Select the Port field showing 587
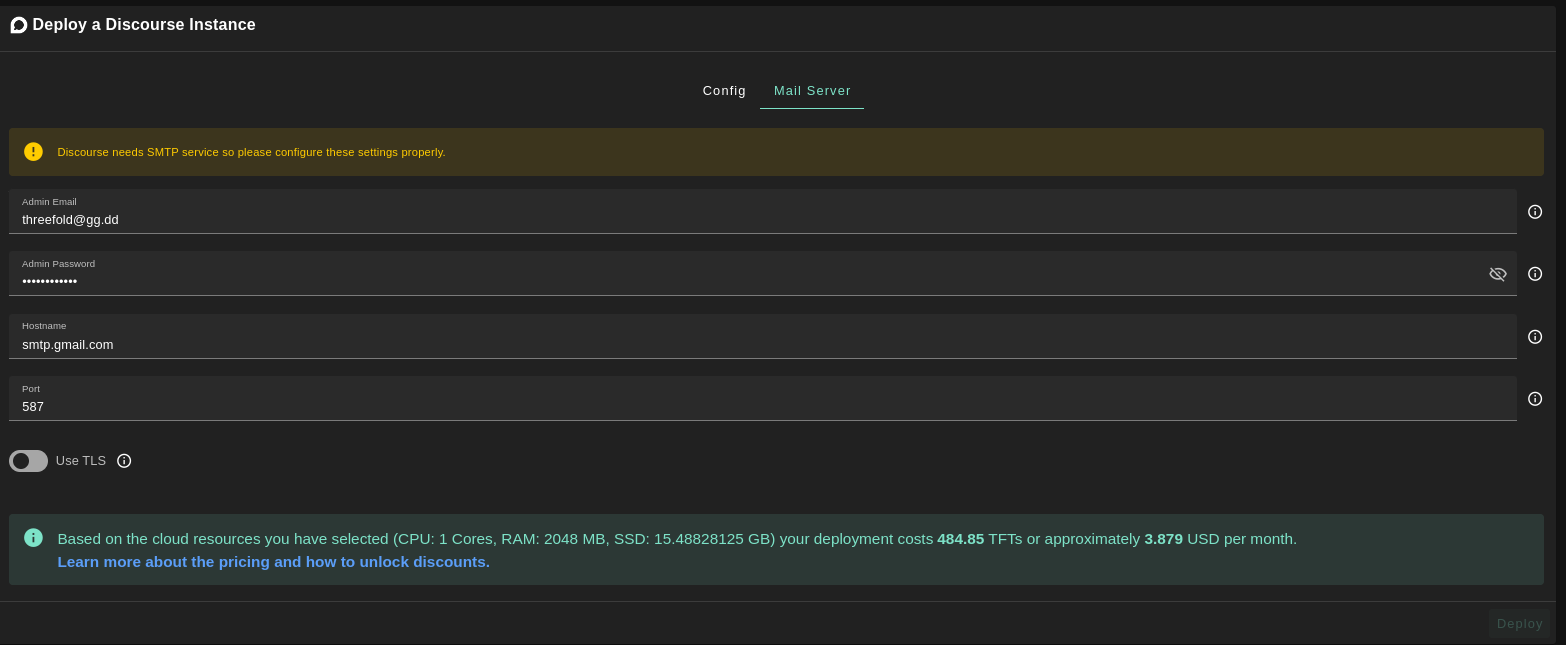This screenshot has width=1566, height=645. [x=760, y=407]
